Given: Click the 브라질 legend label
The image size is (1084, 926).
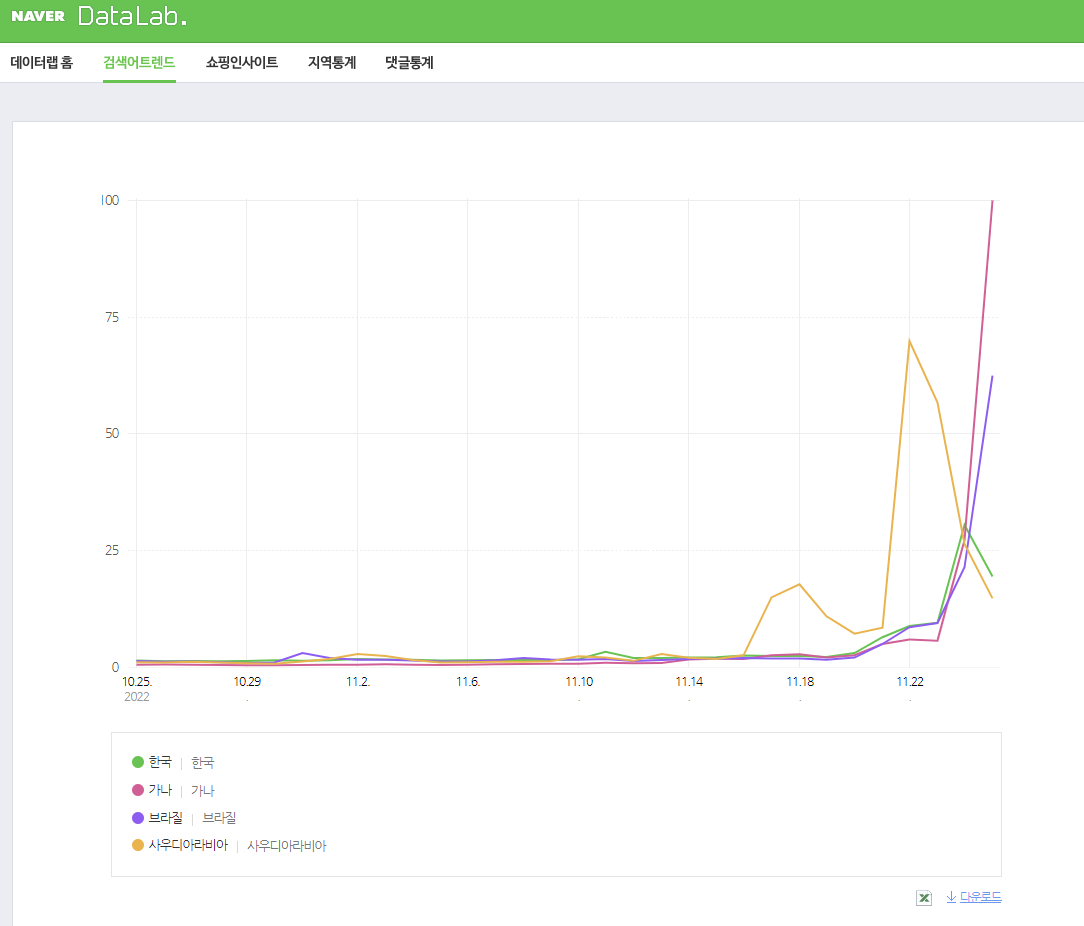Looking at the screenshot, I should 165,817.
